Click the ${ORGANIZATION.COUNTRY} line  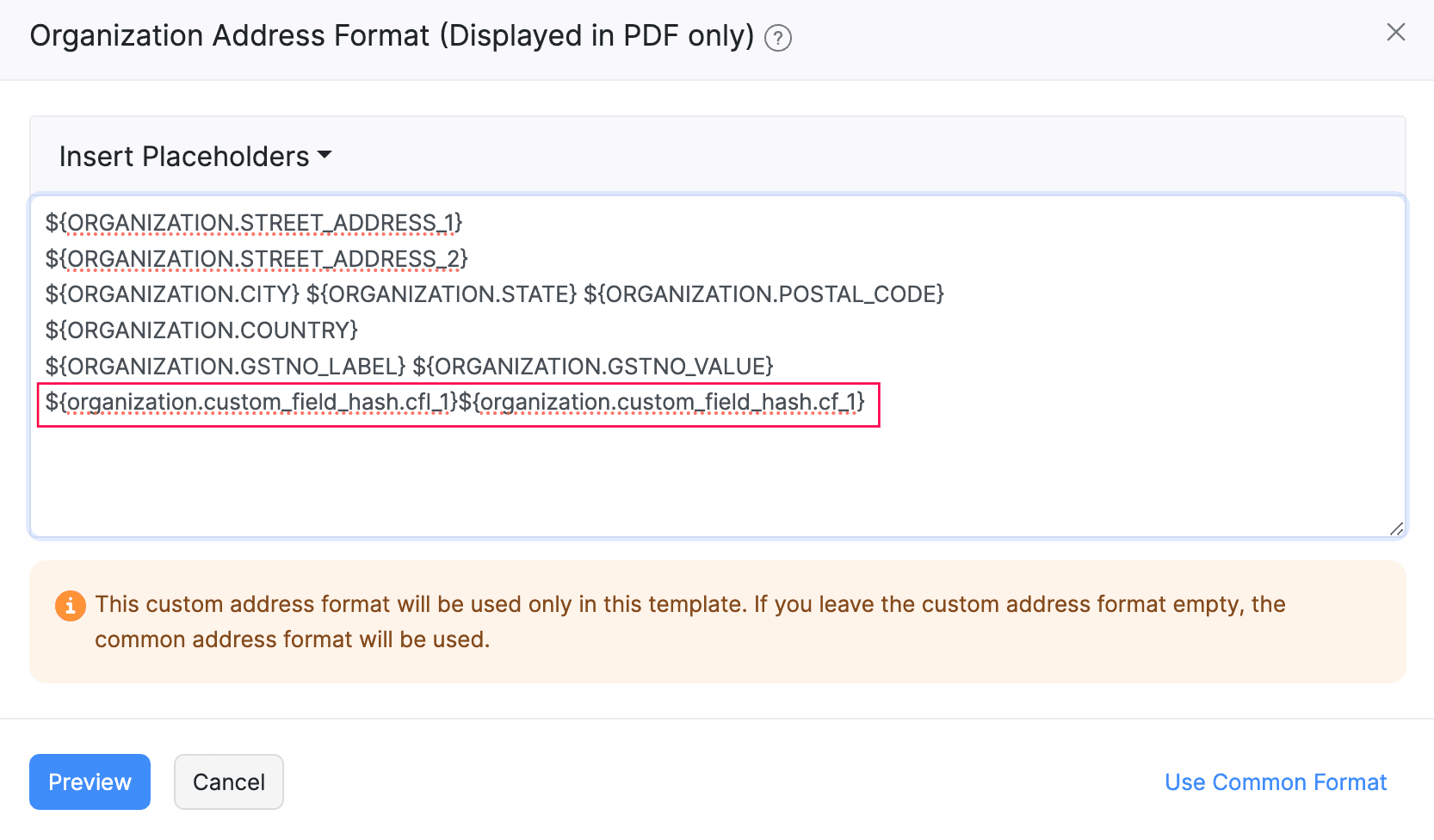pyautogui.click(x=201, y=330)
